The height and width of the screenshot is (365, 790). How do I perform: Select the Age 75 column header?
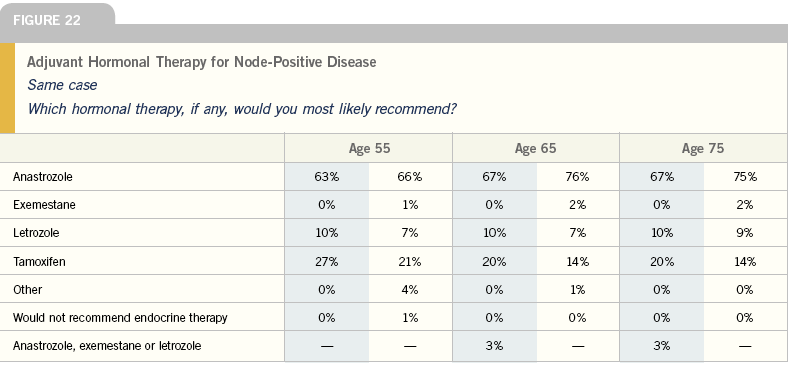click(703, 148)
